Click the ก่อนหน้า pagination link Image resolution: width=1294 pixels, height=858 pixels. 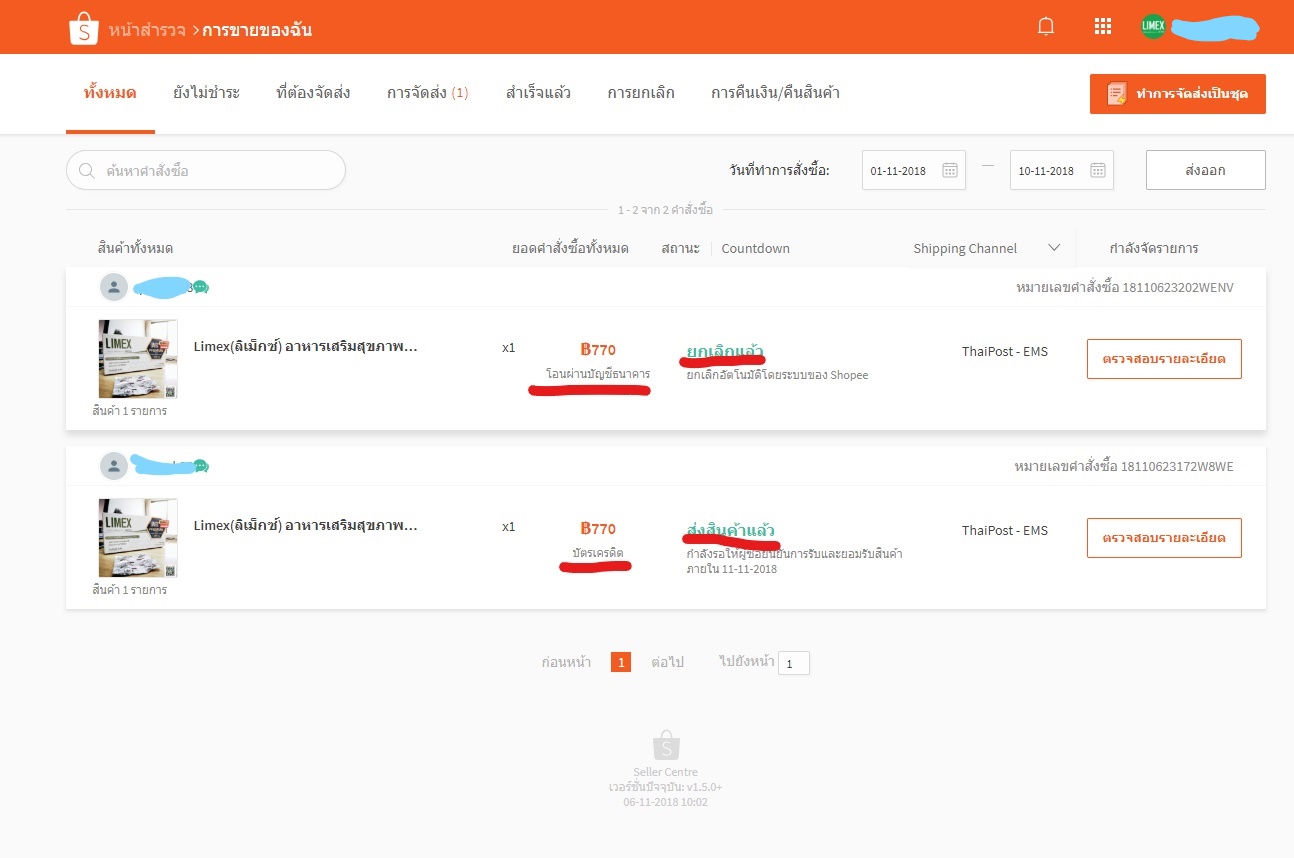point(566,662)
